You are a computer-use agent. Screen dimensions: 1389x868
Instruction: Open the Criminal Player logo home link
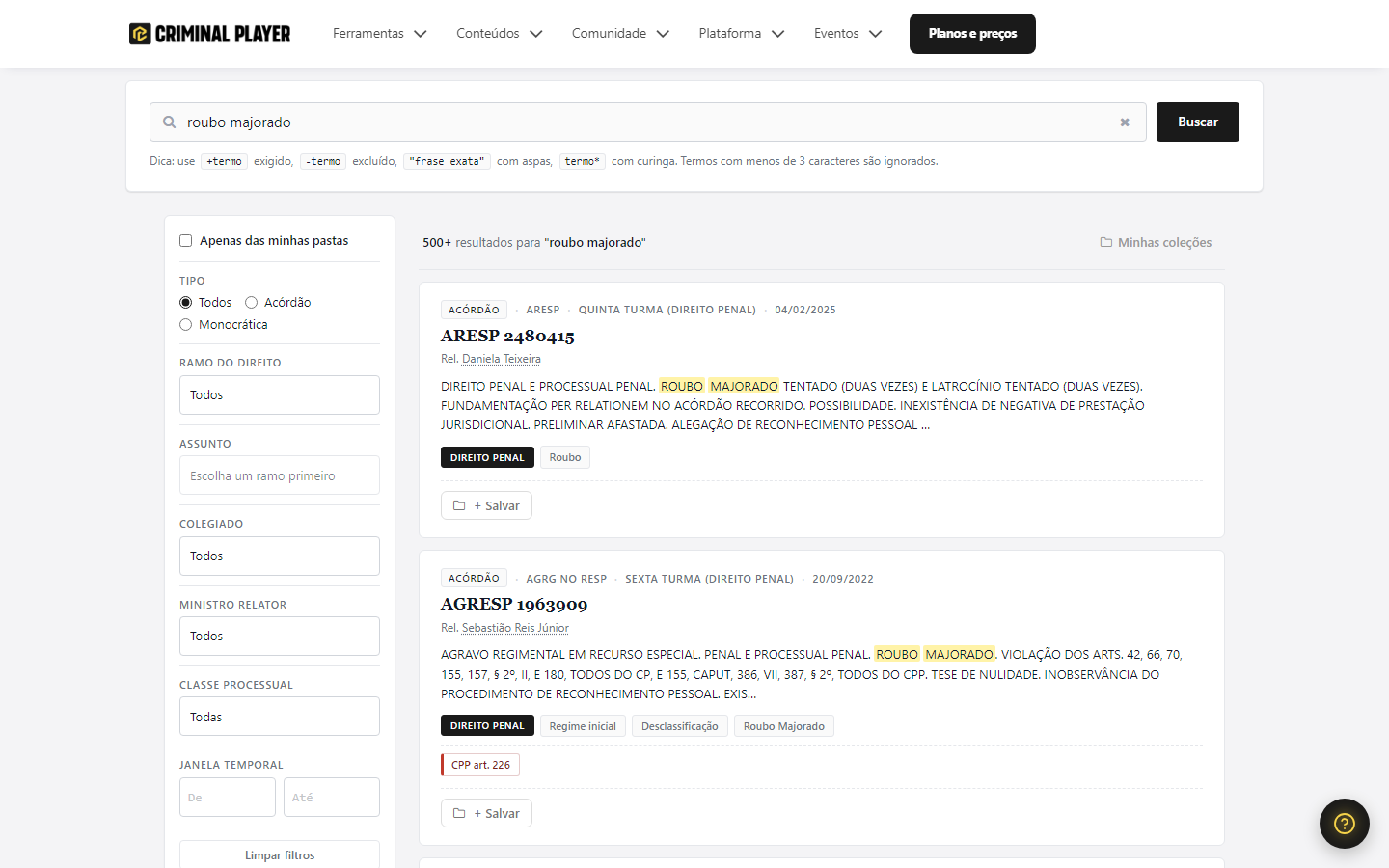(209, 34)
